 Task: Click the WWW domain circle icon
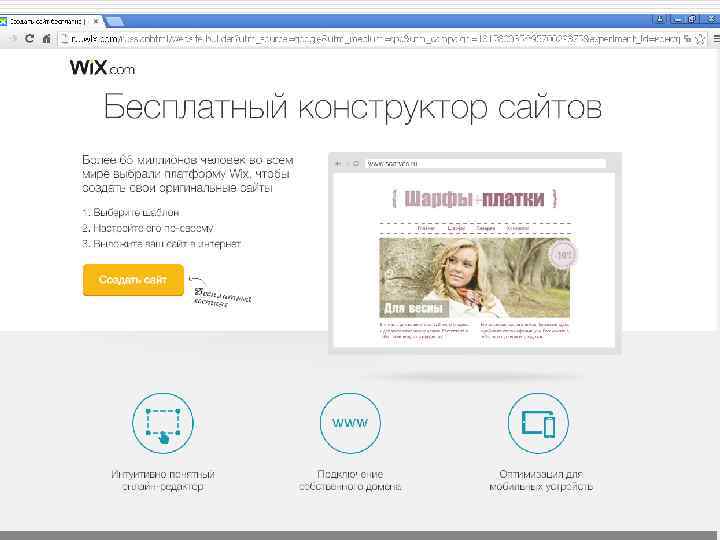click(350, 423)
